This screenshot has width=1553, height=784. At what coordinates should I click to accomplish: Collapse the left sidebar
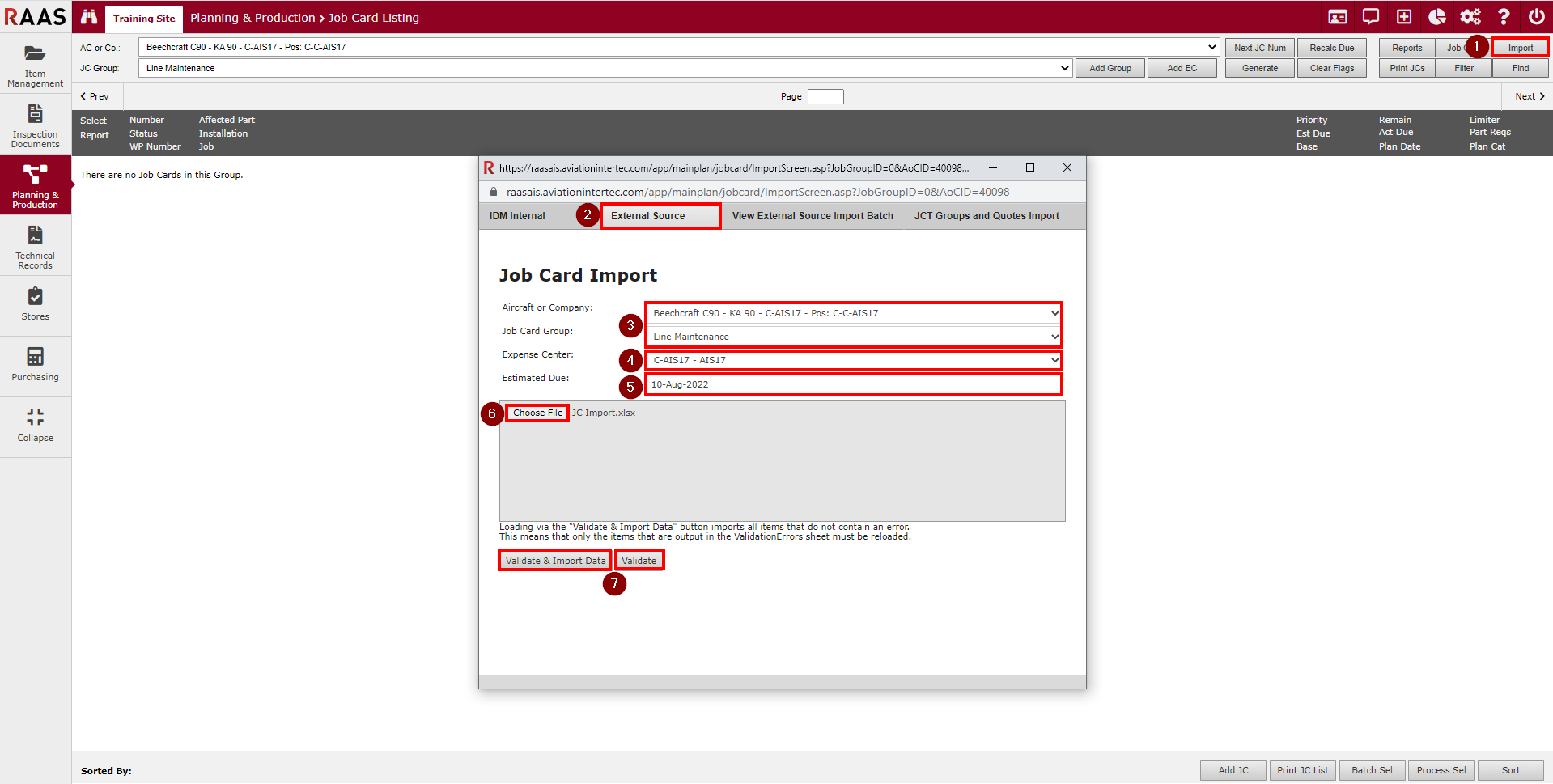pyautogui.click(x=35, y=426)
